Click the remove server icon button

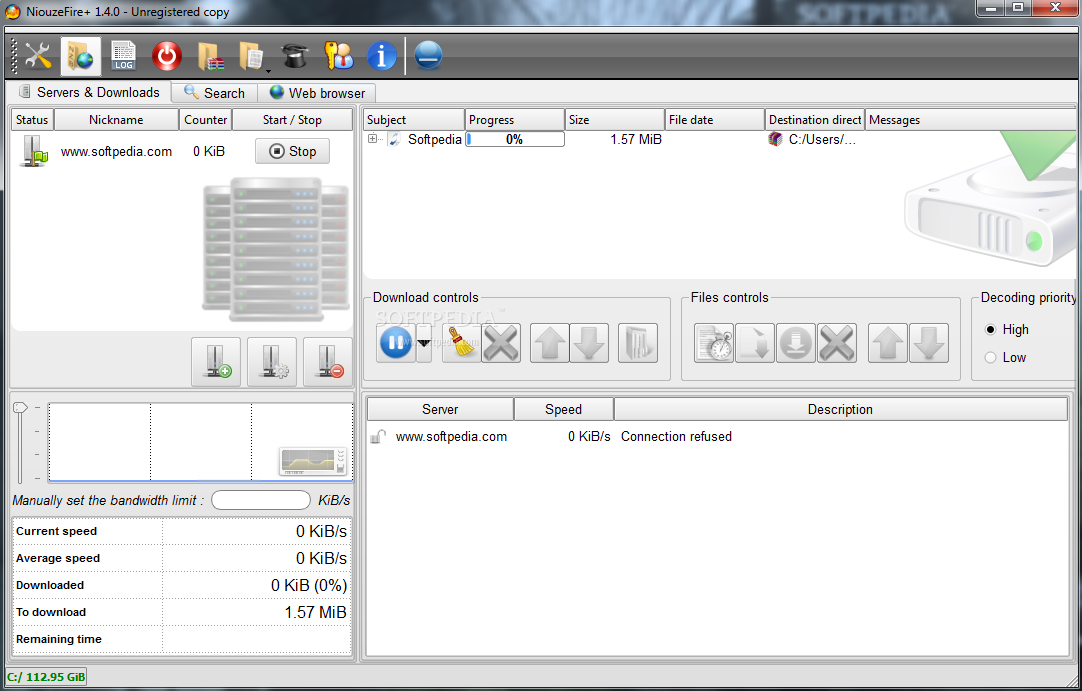[328, 362]
